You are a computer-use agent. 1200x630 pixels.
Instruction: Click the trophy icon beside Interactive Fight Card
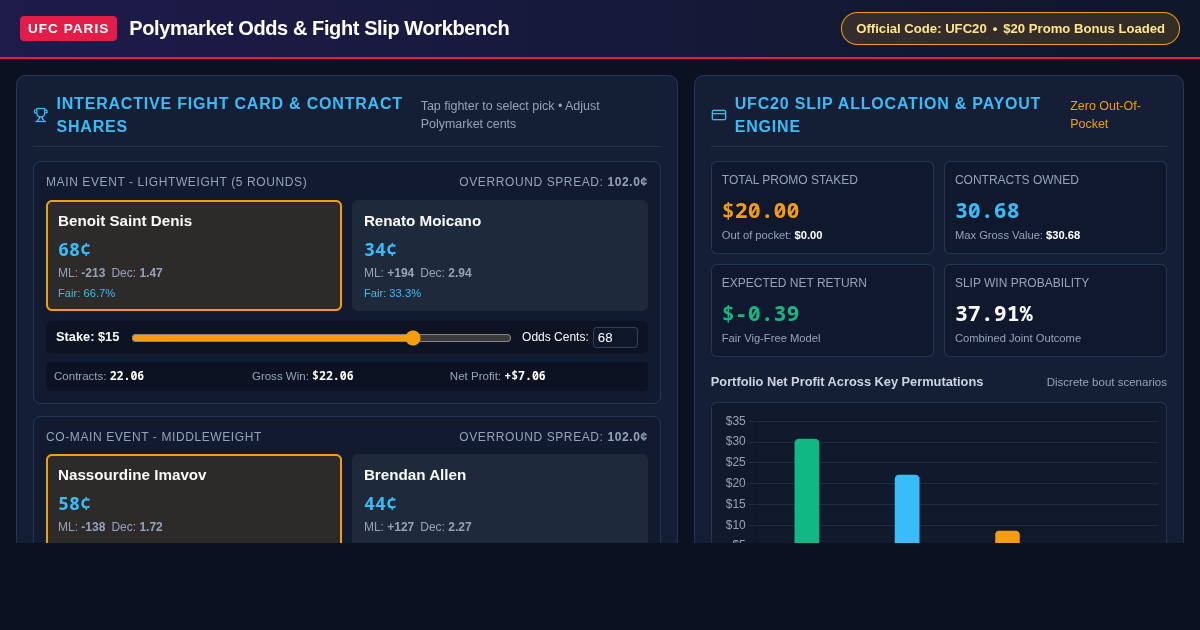pos(41,115)
